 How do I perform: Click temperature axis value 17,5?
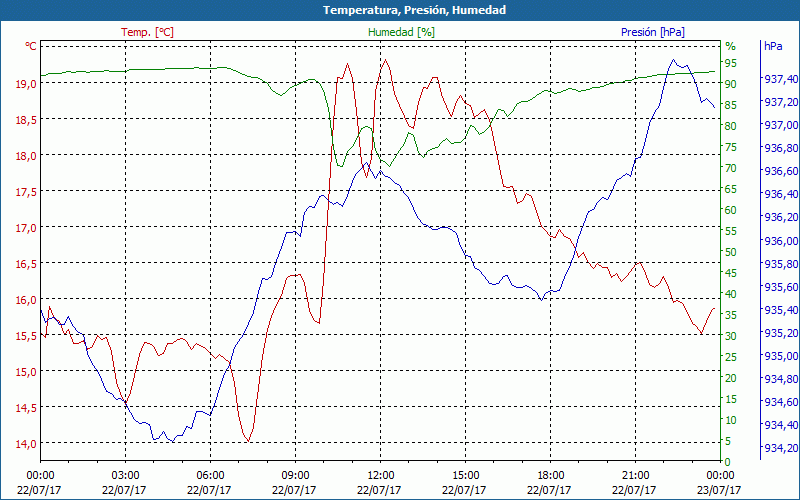(x=26, y=192)
